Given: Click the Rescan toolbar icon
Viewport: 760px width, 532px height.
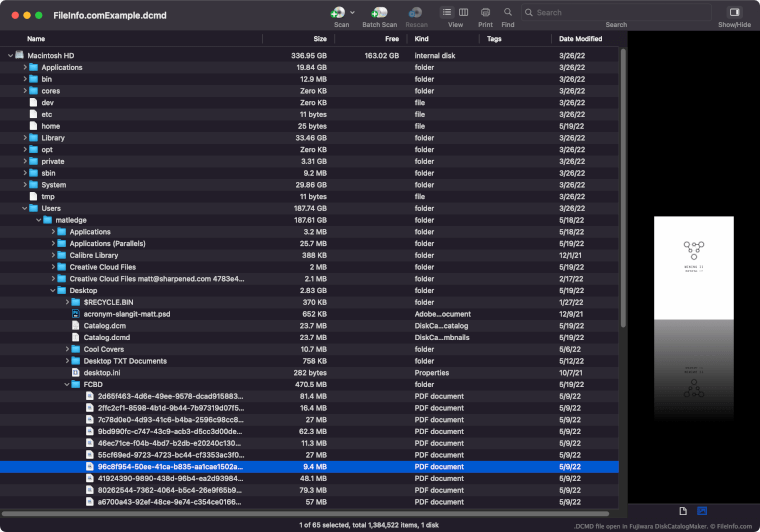Looking at the screenshot, I should (x=417, y=12).
